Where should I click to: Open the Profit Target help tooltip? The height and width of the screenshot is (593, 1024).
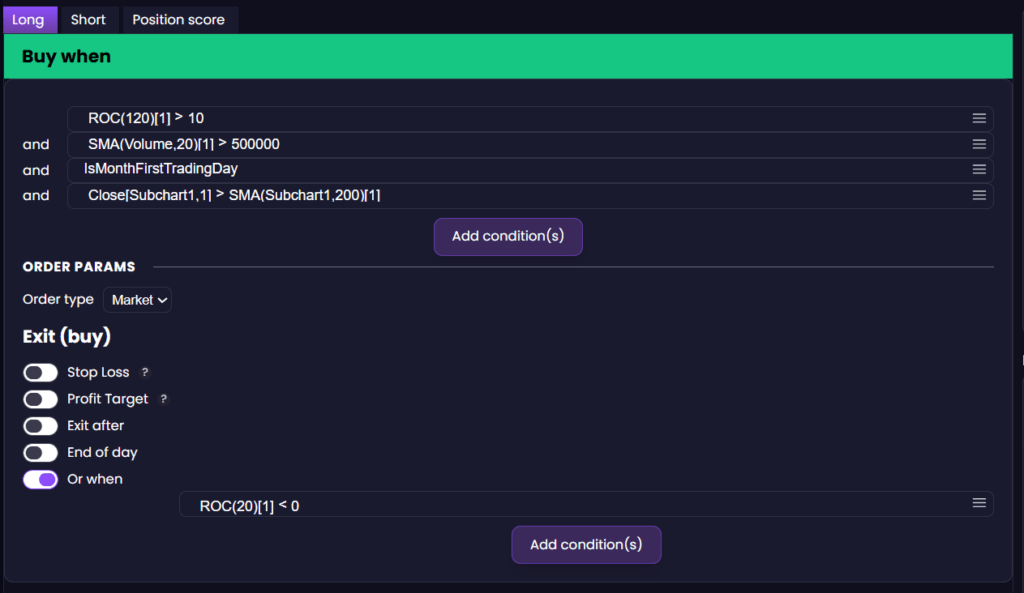[165, 399]
